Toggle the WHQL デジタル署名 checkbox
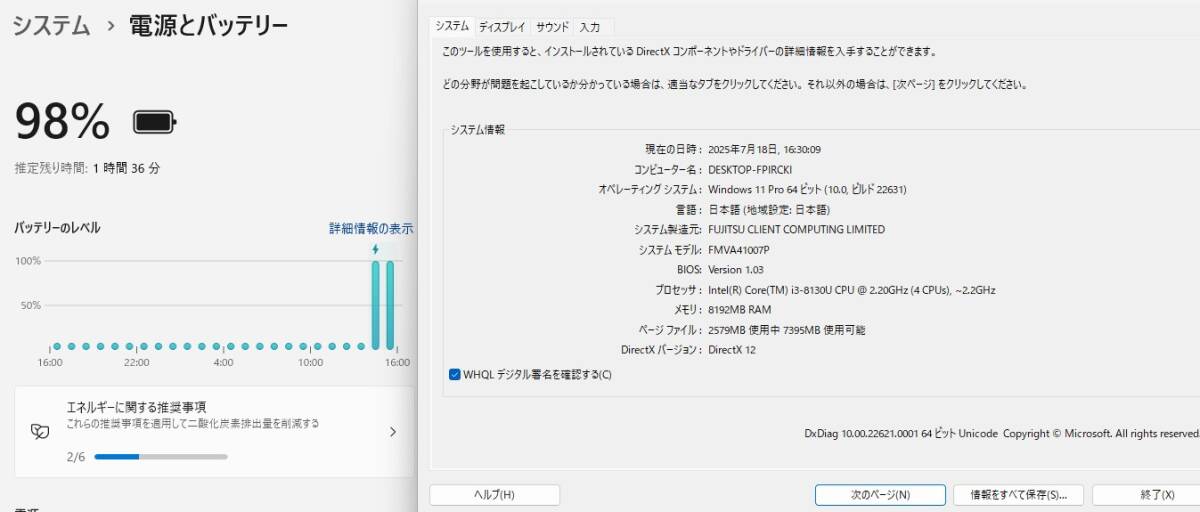This screenshot has height=512, width=1200. (455, 375)
